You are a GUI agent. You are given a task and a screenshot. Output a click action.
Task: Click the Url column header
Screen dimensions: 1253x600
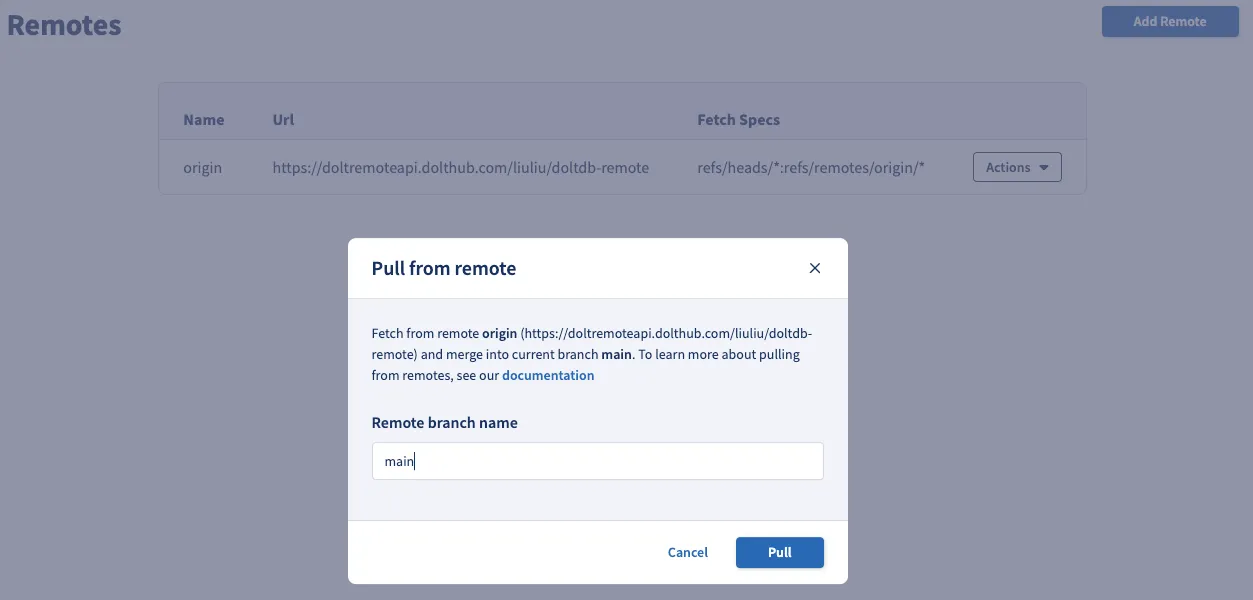tap(282, 119)
